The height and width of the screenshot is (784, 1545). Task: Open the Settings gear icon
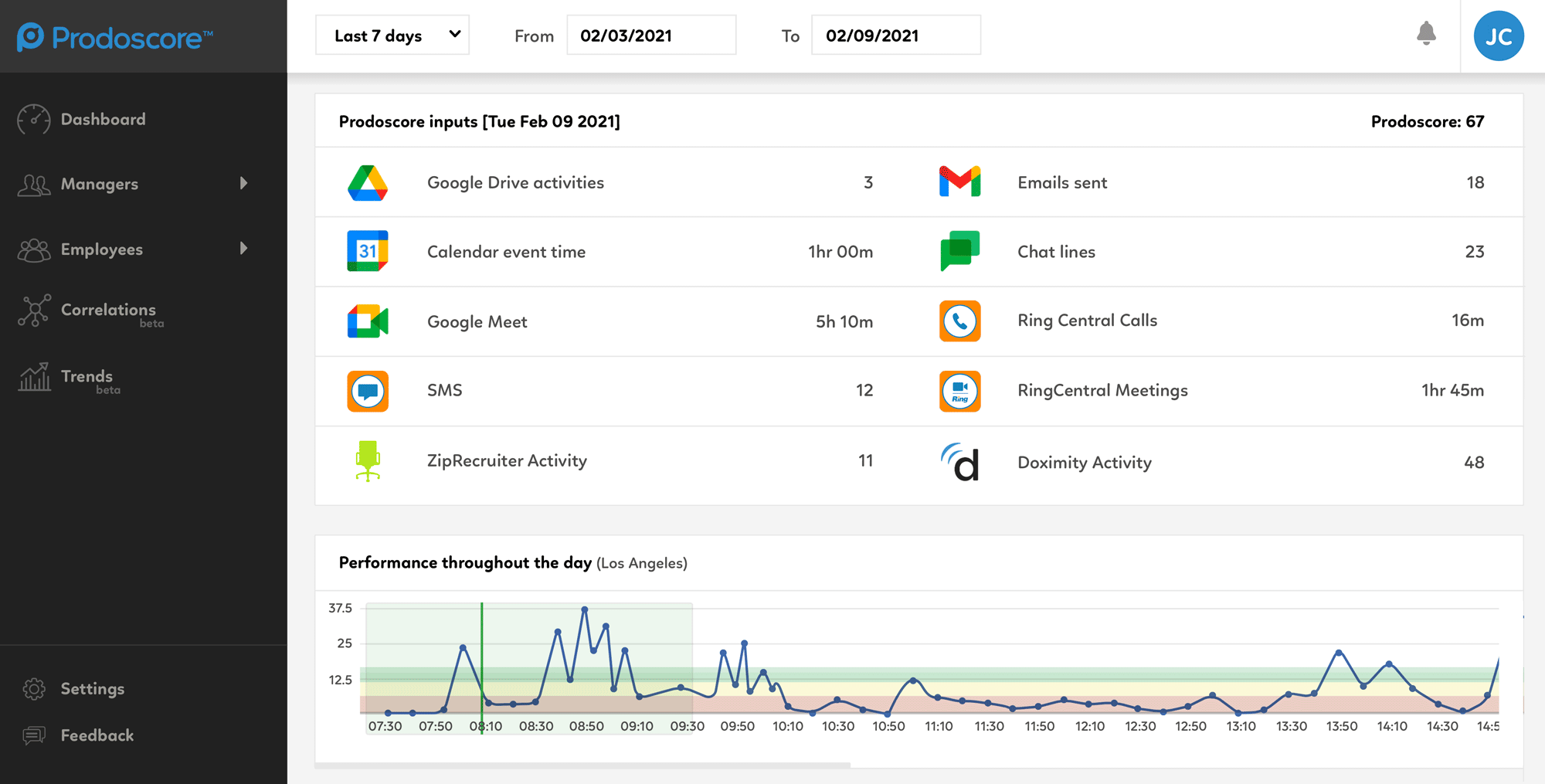point(34,689)
